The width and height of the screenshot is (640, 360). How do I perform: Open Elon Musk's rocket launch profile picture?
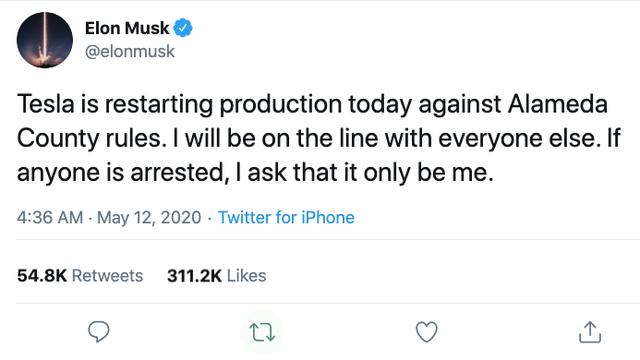pyautogui.click(x=45, y=40)
